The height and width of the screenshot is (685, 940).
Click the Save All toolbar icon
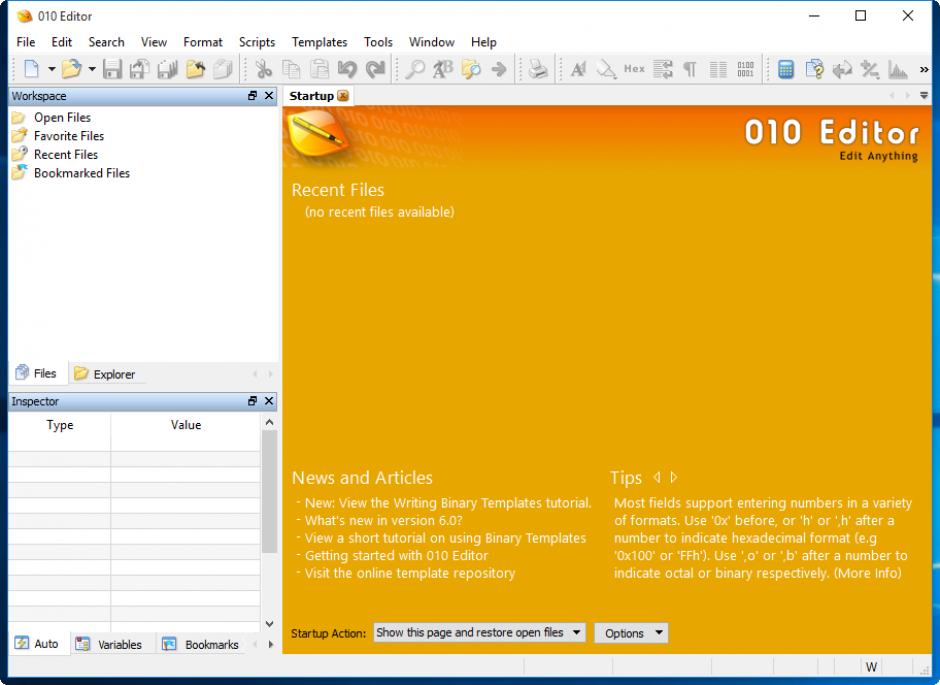pyautogui.click(x=167, y=69)
